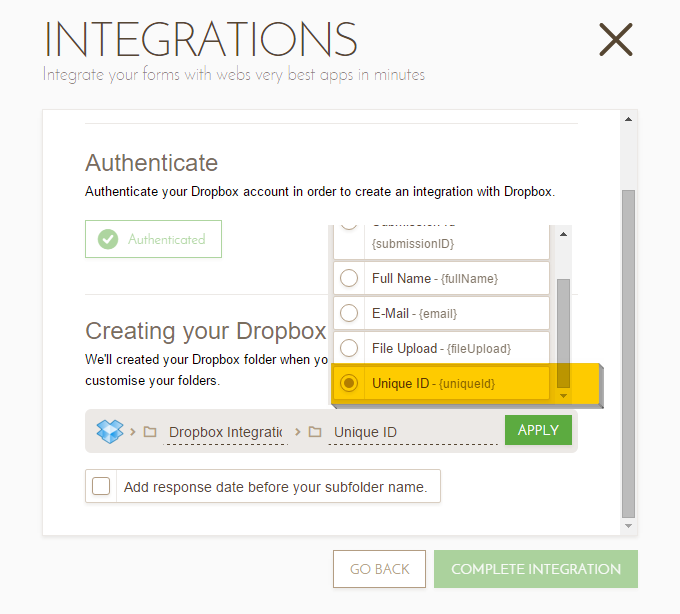Click folder icon before Dropbox Integration field

tap(150, 432)
